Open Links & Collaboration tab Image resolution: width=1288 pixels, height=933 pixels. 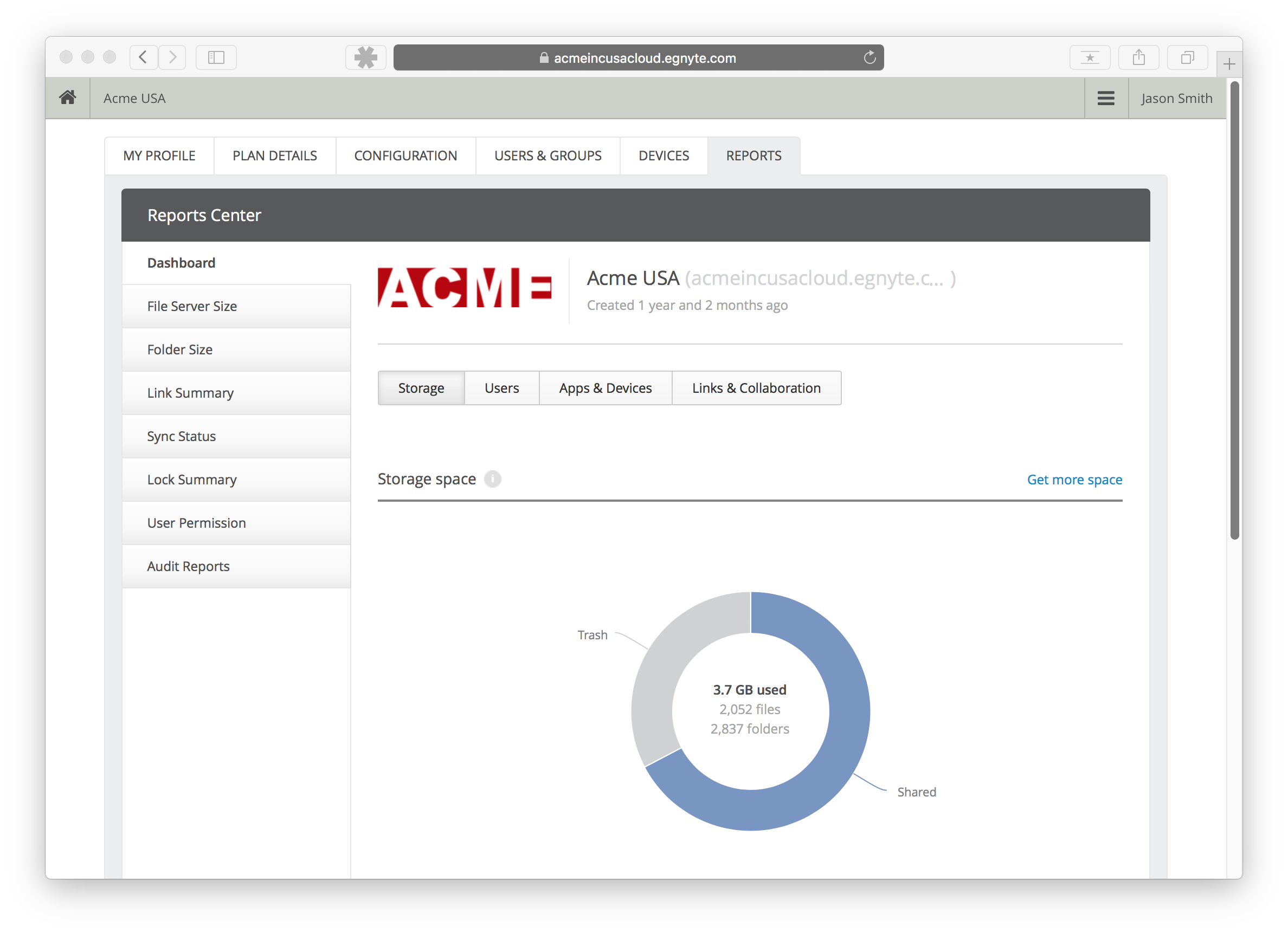coord(756,388)
